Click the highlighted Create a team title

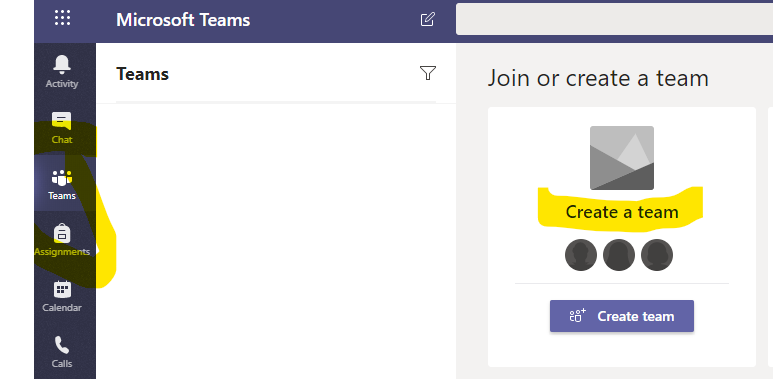coord(622,212)
